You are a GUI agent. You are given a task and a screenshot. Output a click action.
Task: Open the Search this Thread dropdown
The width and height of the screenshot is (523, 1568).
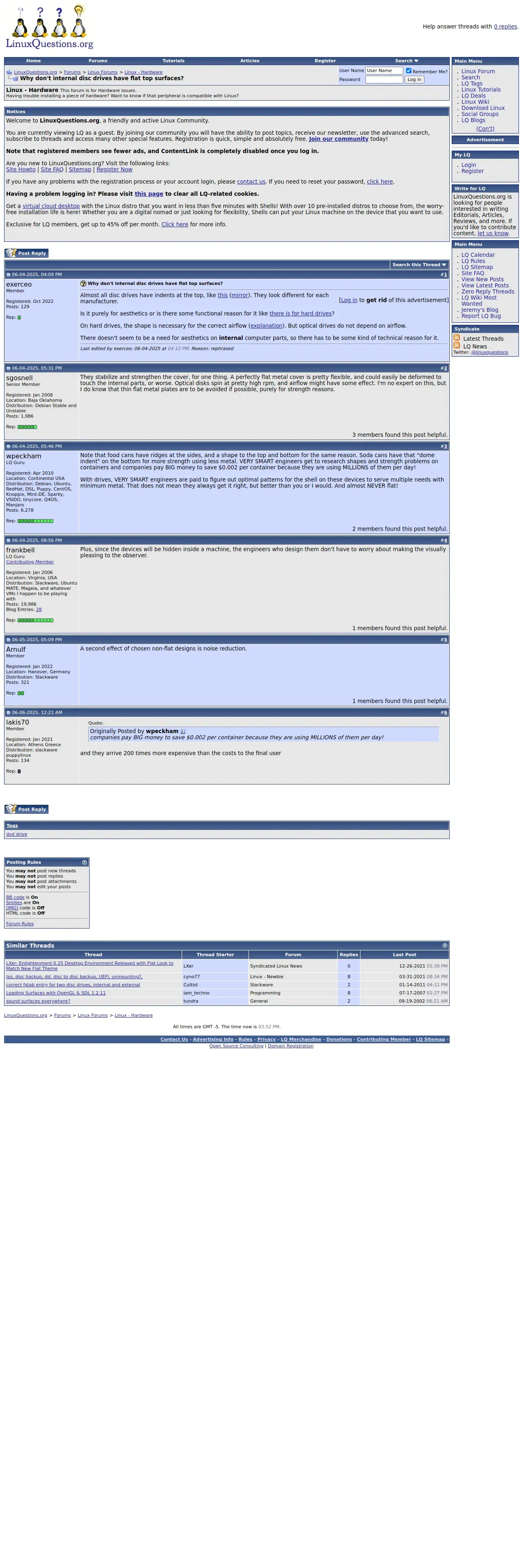pyautogui.click(x=419, y=265)
